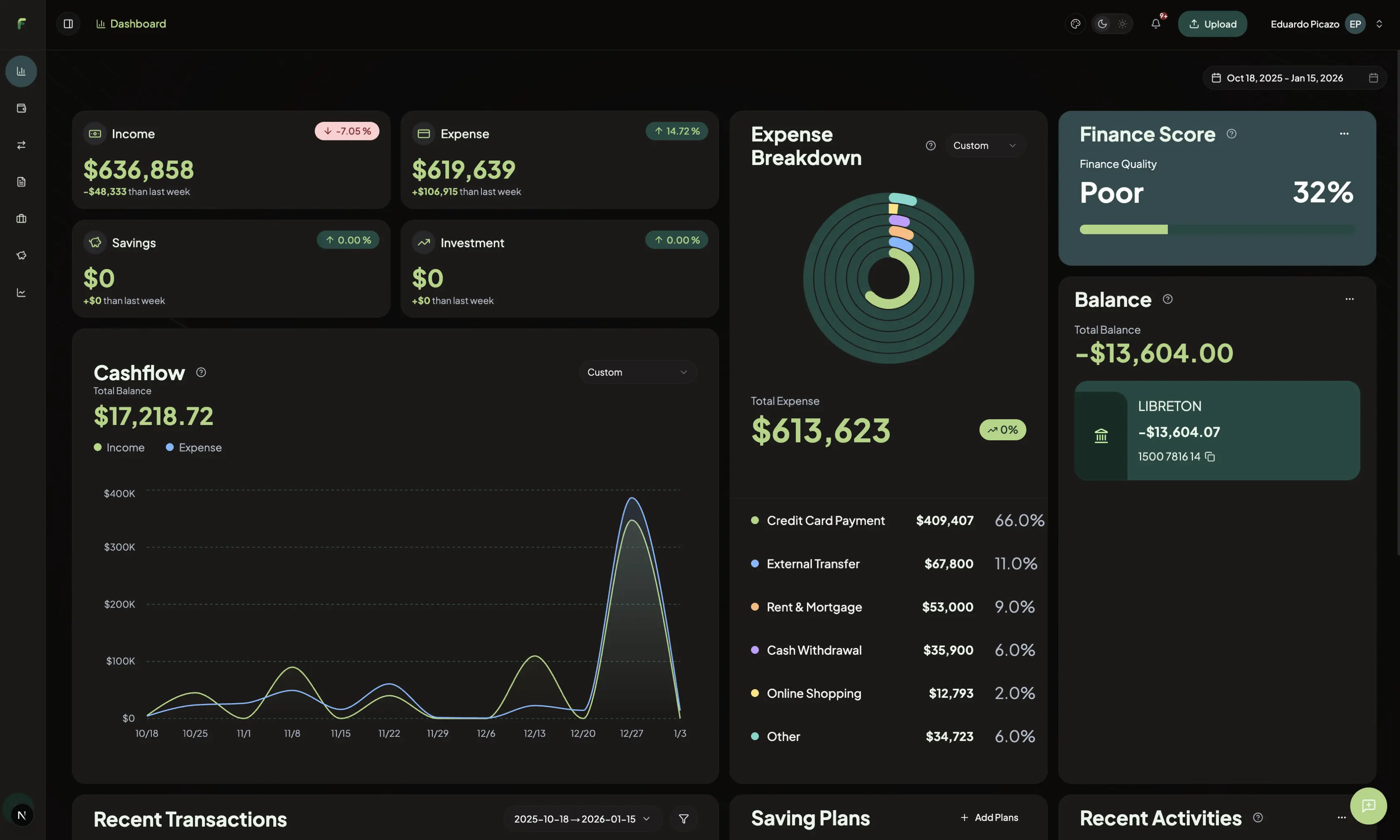Open the chat support bubble
Screen dimensions: 1400x840
click(x=1368, y=806)
